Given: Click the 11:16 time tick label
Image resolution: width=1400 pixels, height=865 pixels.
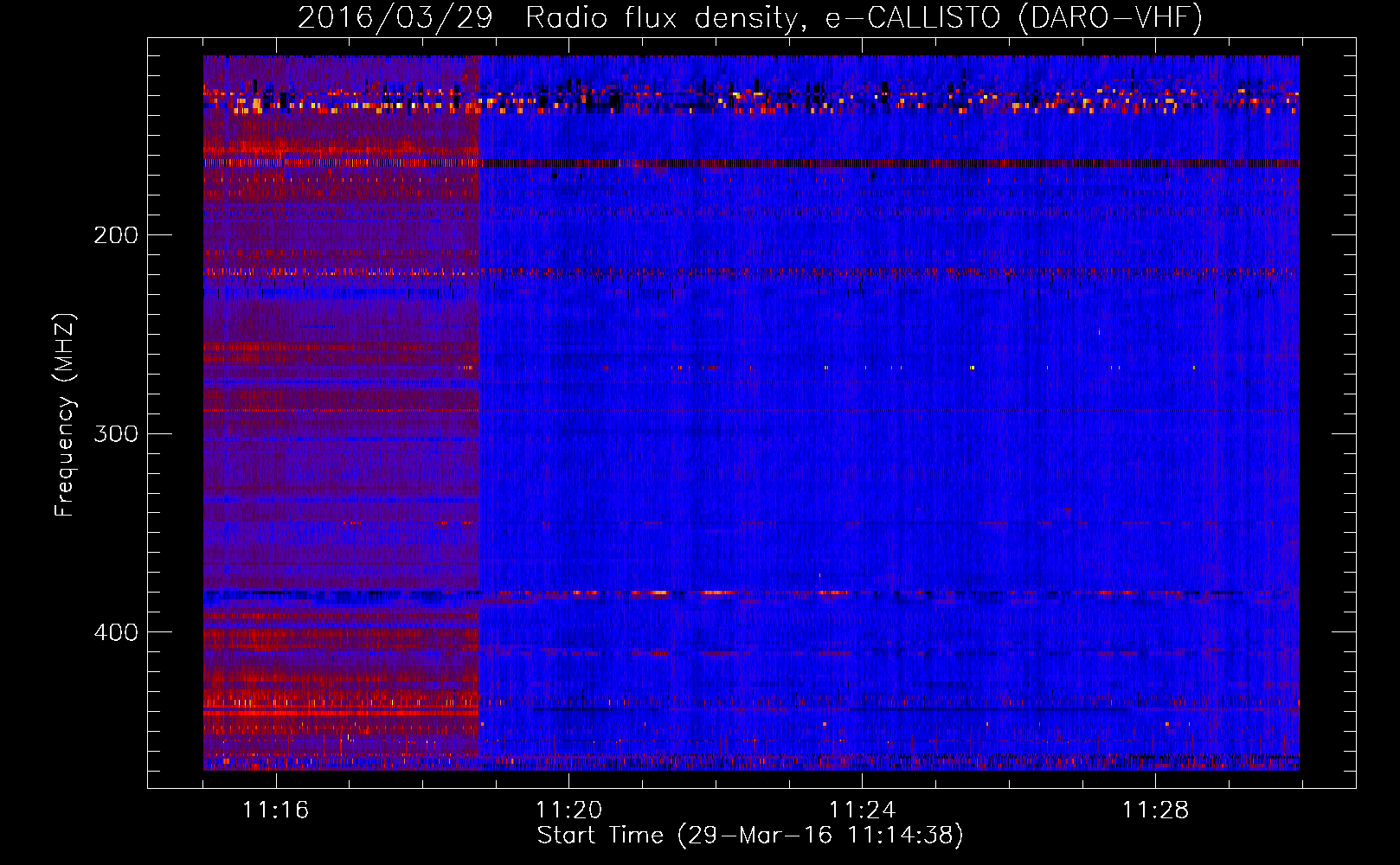Looking at the screenshot, I should [275, 811].
